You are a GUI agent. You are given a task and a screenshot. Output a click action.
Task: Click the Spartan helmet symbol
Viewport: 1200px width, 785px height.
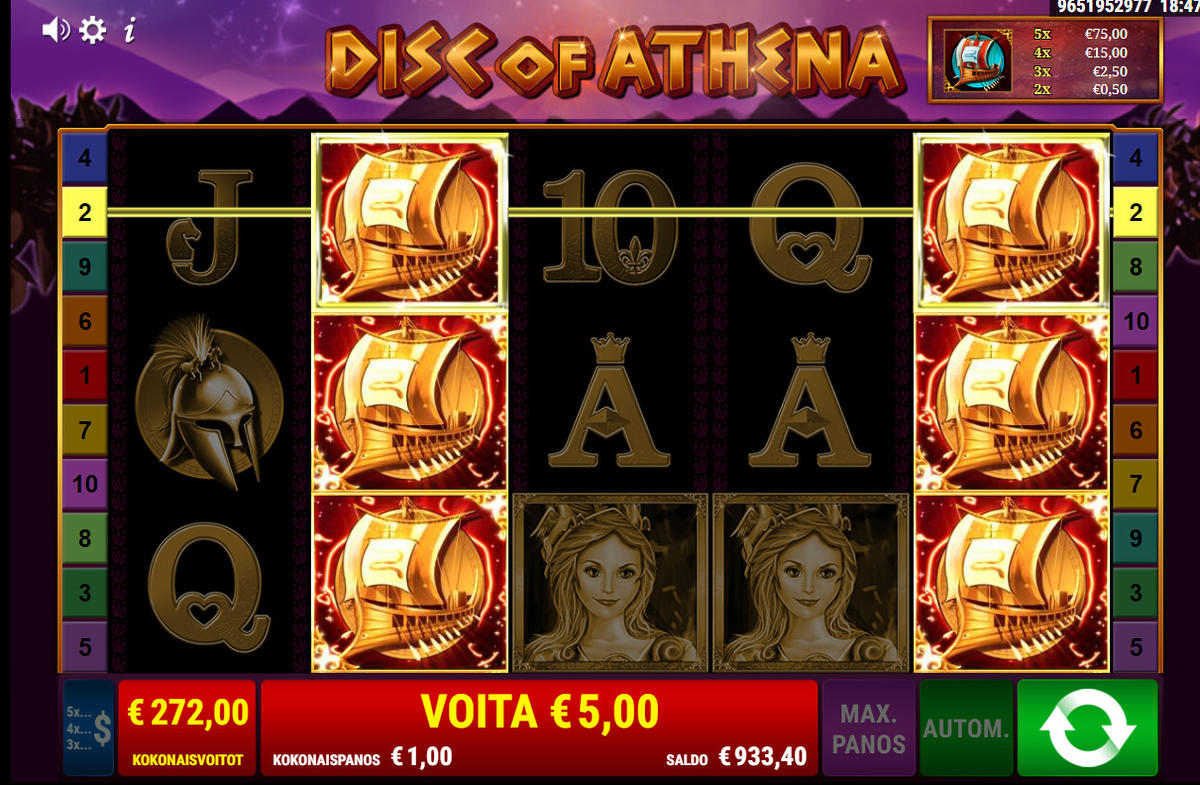(x=210, y=403)
